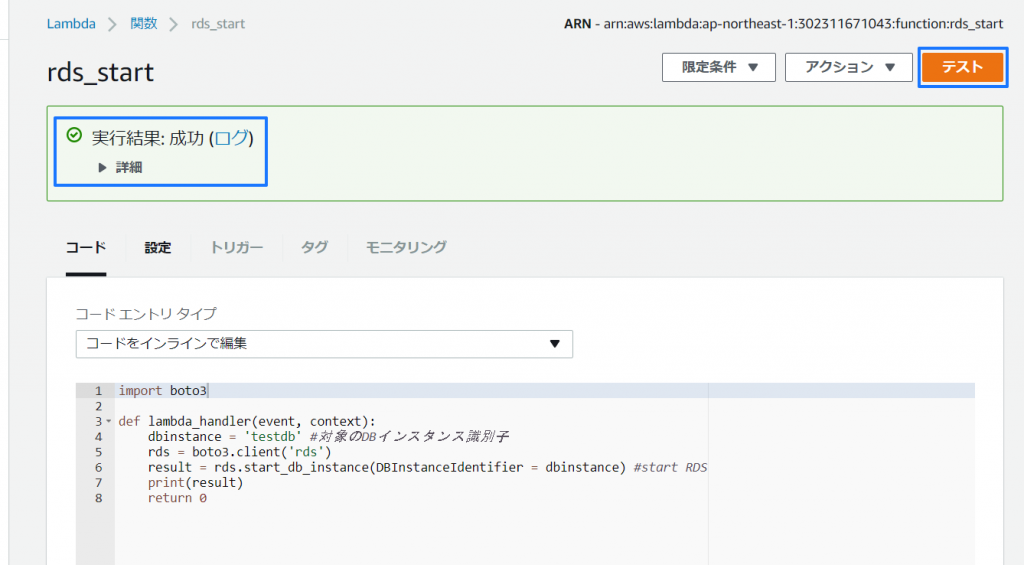Collapse the code fold arrow on line 3
The height and width of the screenshot is (565, 1024).
pyautogui.click(x=108, y=421)
